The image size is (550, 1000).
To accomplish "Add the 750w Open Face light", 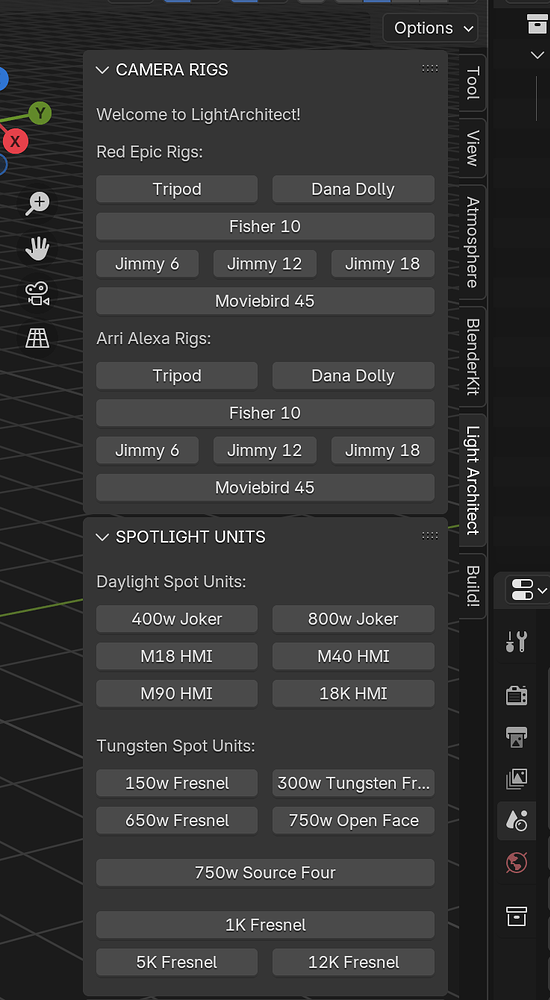I will 353,820.
